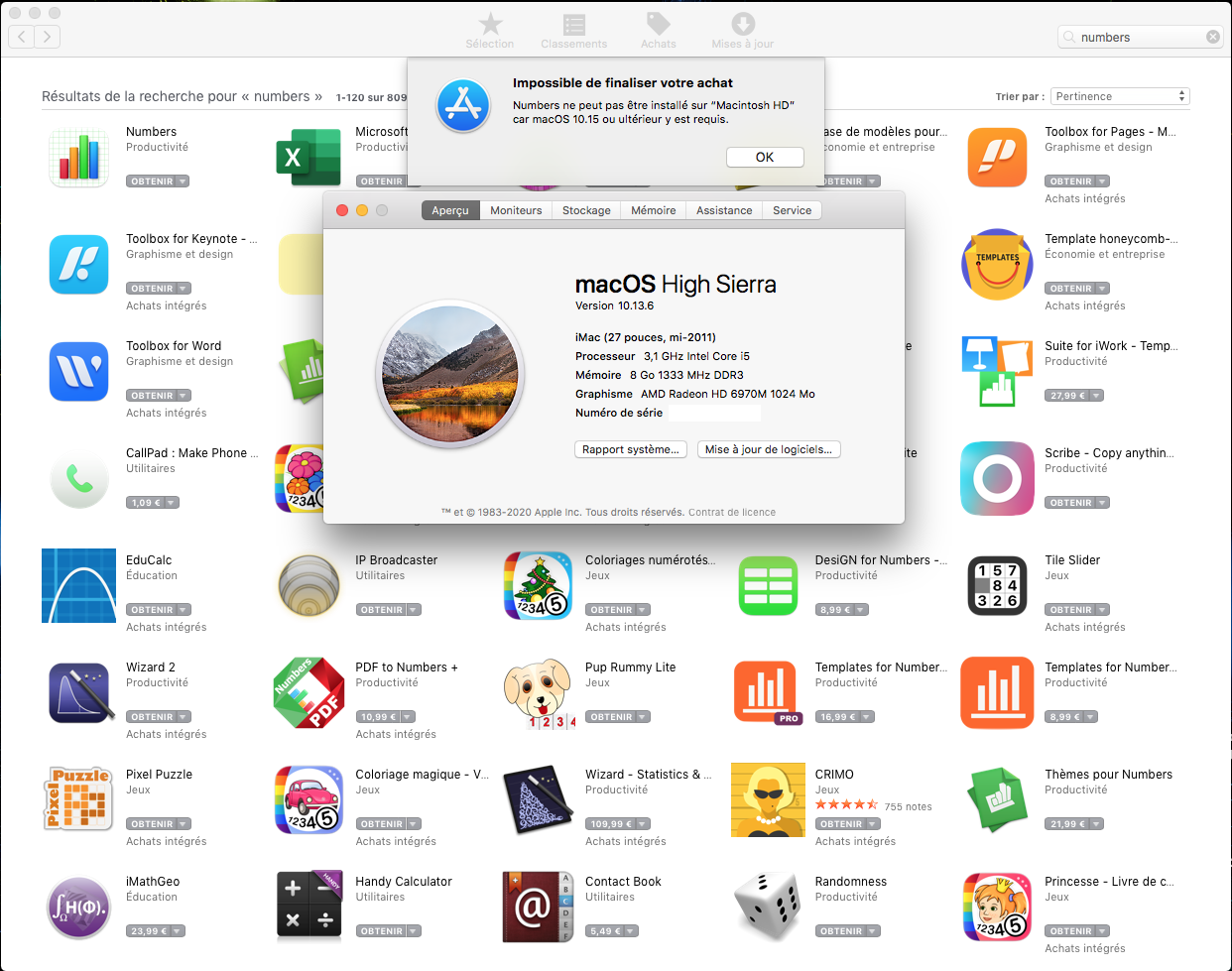Open the Toolbox for Pages icon
This screenshot has width=1232, height=971.
(x=997, y=158)
